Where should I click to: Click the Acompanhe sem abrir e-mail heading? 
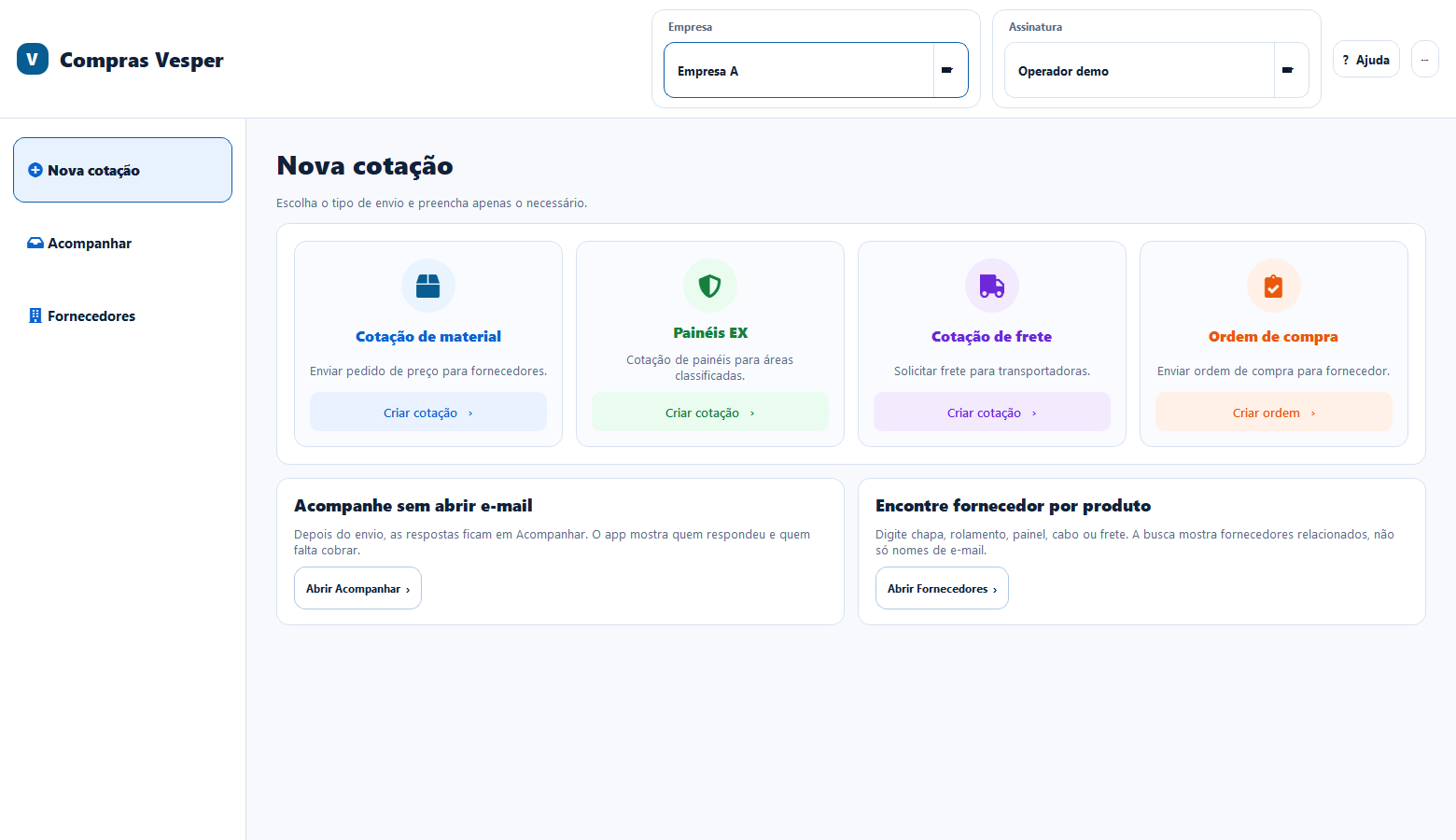413,505
